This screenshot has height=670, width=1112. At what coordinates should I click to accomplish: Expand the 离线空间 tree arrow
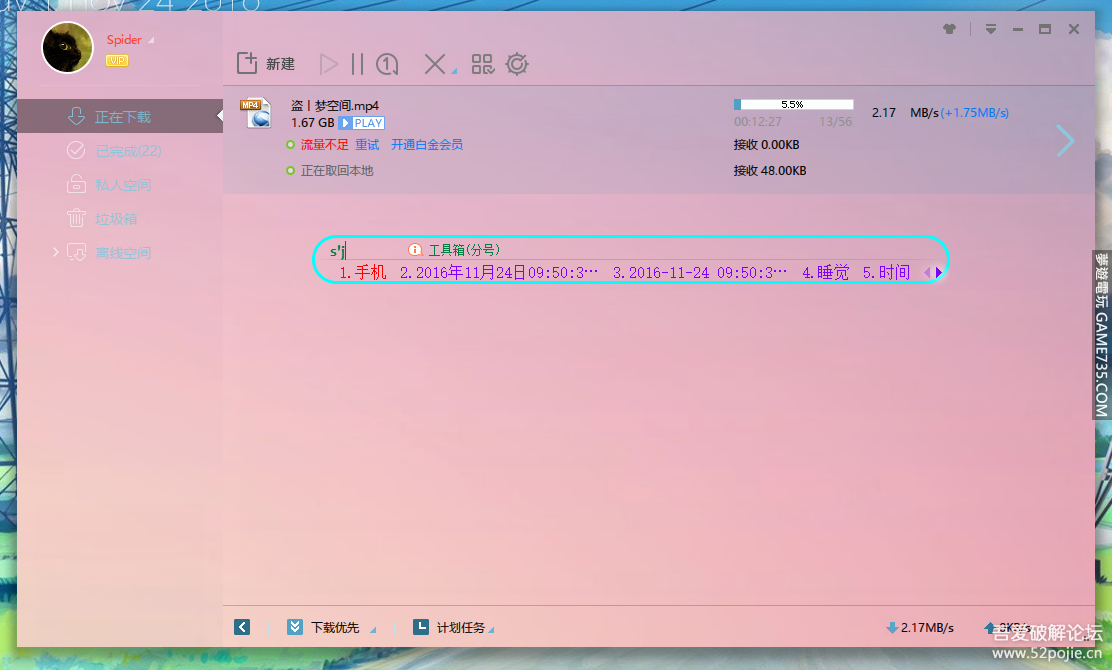(55, 252)
